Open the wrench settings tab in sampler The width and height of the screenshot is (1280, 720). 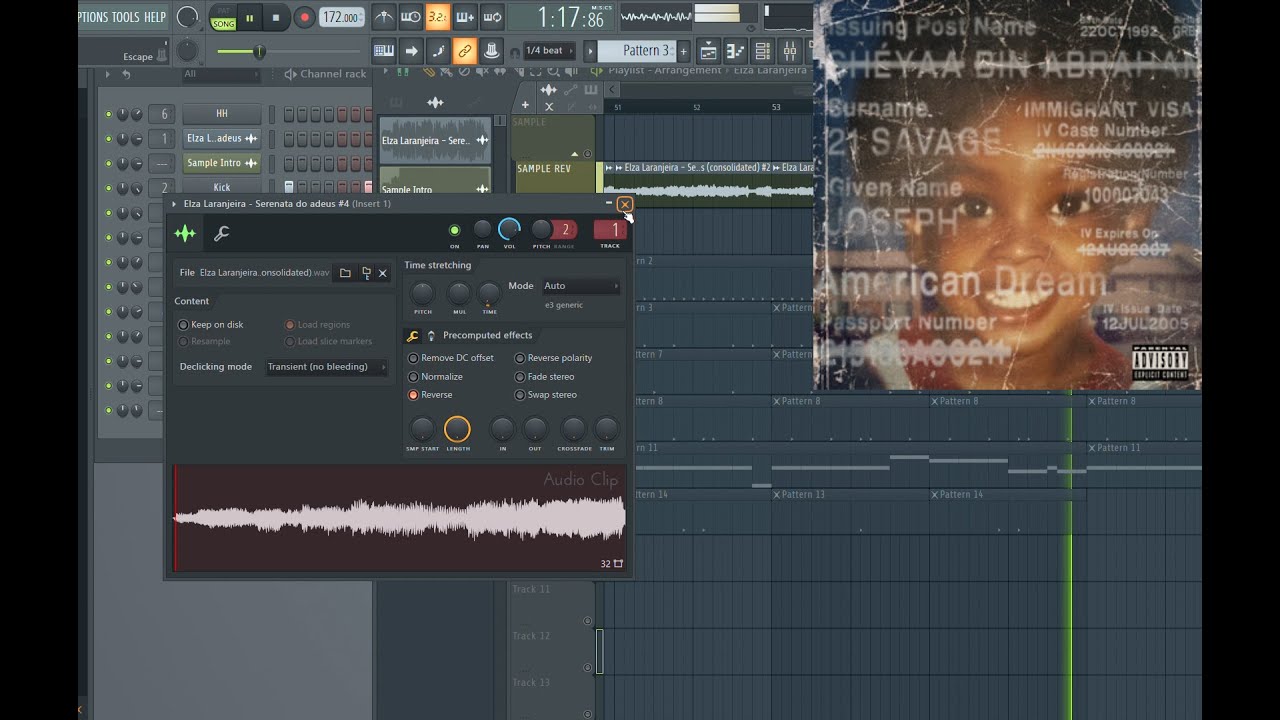pos(222,234)
